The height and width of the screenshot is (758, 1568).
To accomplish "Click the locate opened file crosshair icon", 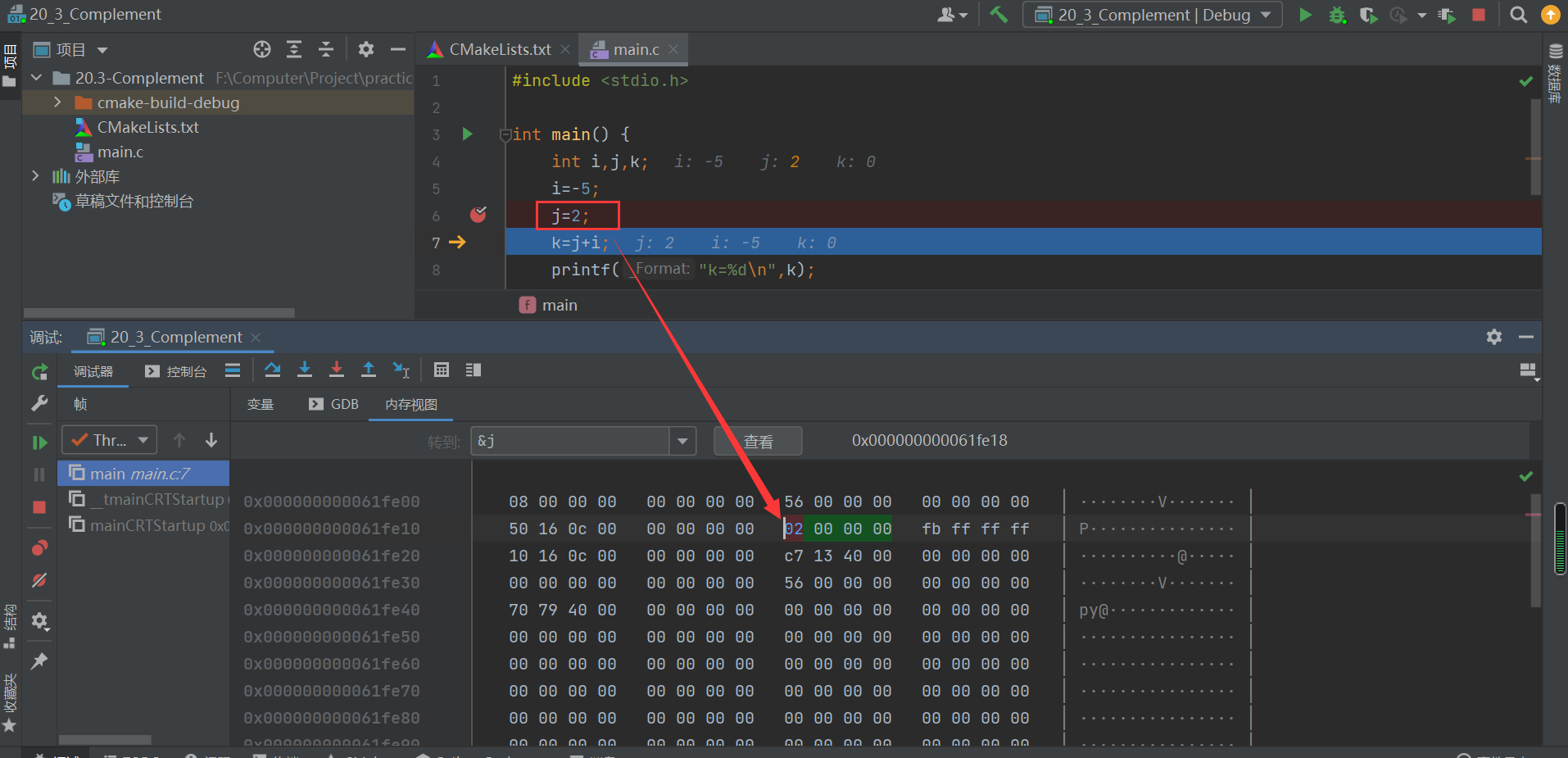I will (262, 50).
